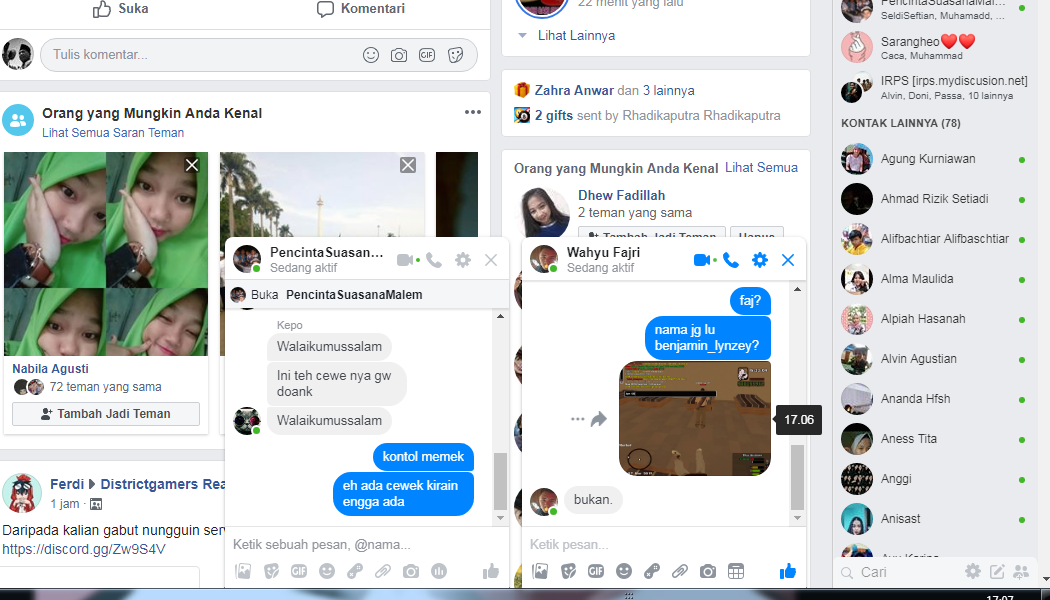Attach a photo in Wahyu Fajri chat
This screenshot has height=600, width=1050.
pyautogui.click(x=540, y=571)
